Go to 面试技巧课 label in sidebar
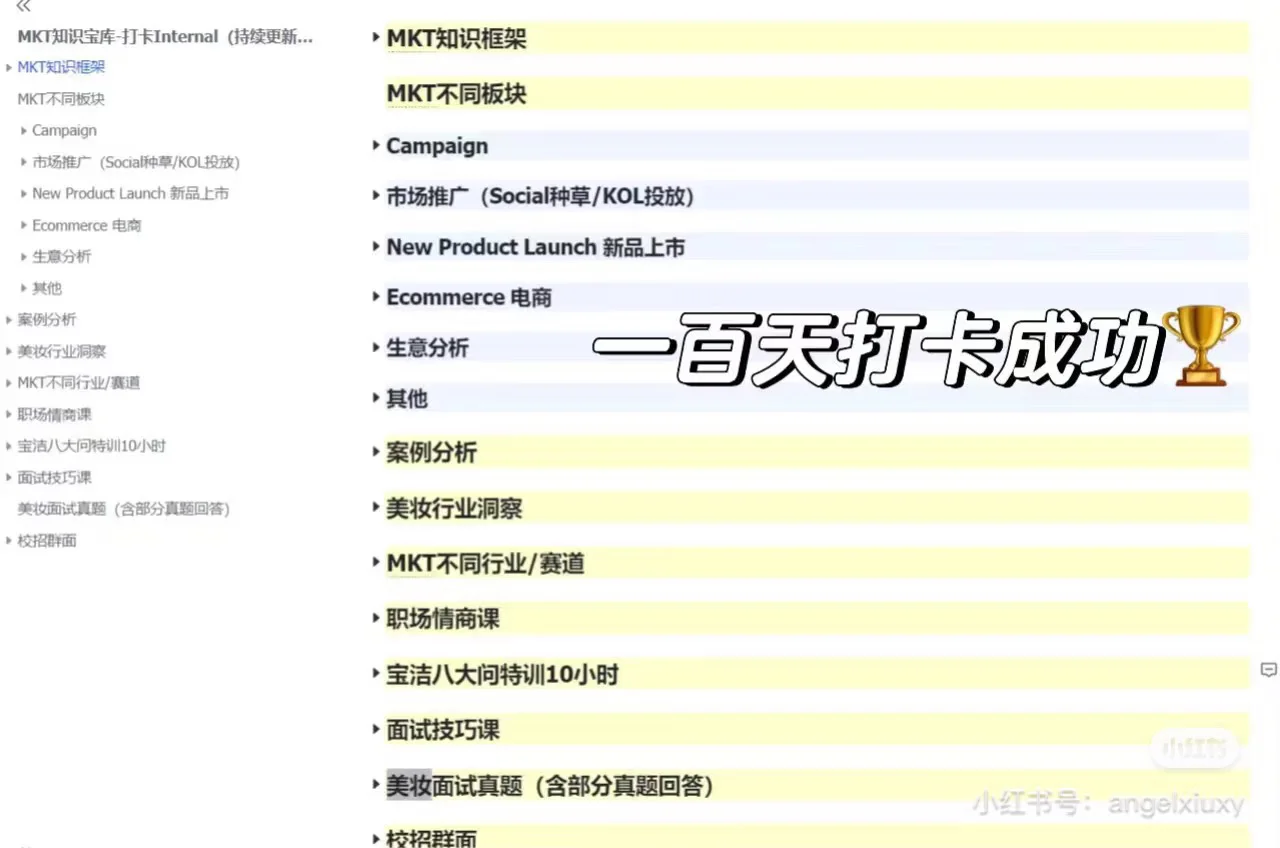Viewport: 1280px width, 848px height. coord(54,478)
